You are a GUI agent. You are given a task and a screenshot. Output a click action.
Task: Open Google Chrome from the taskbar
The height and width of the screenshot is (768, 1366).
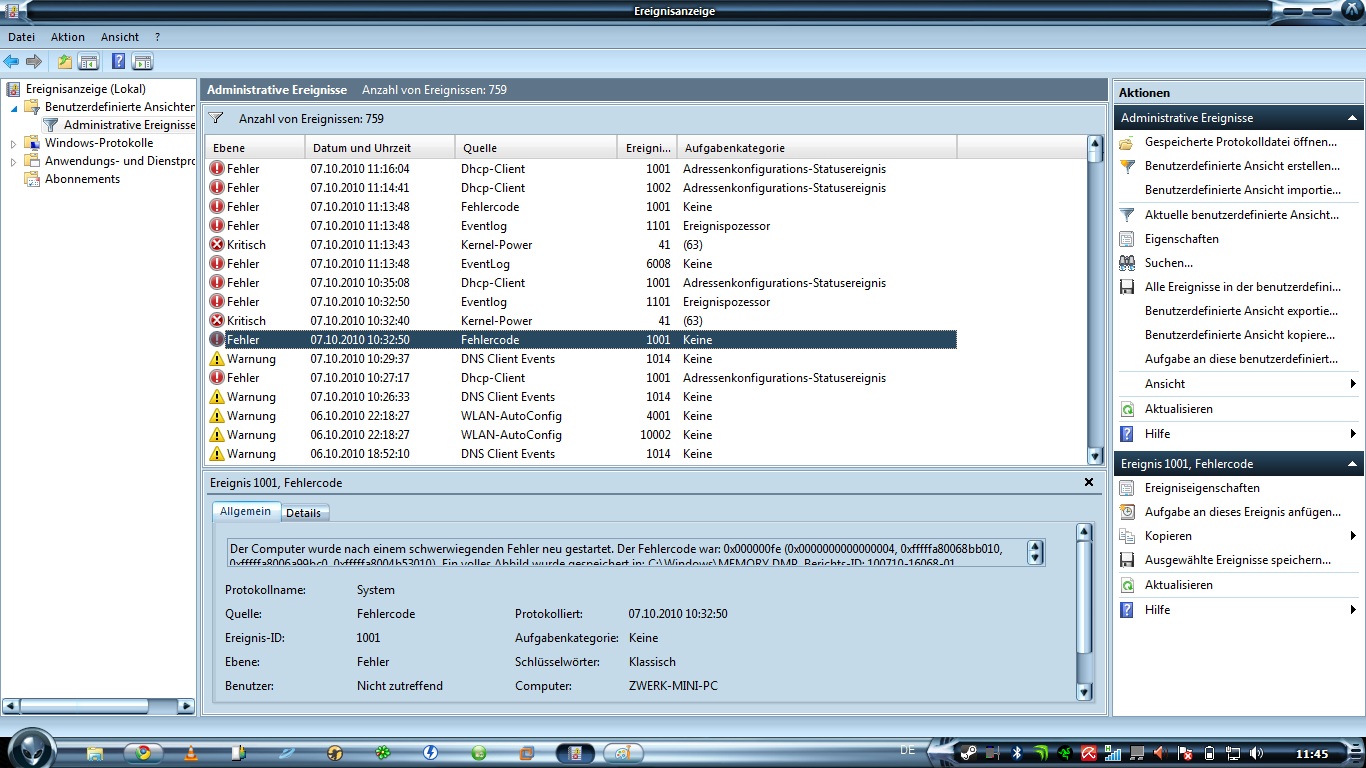(x=143, y=753)
